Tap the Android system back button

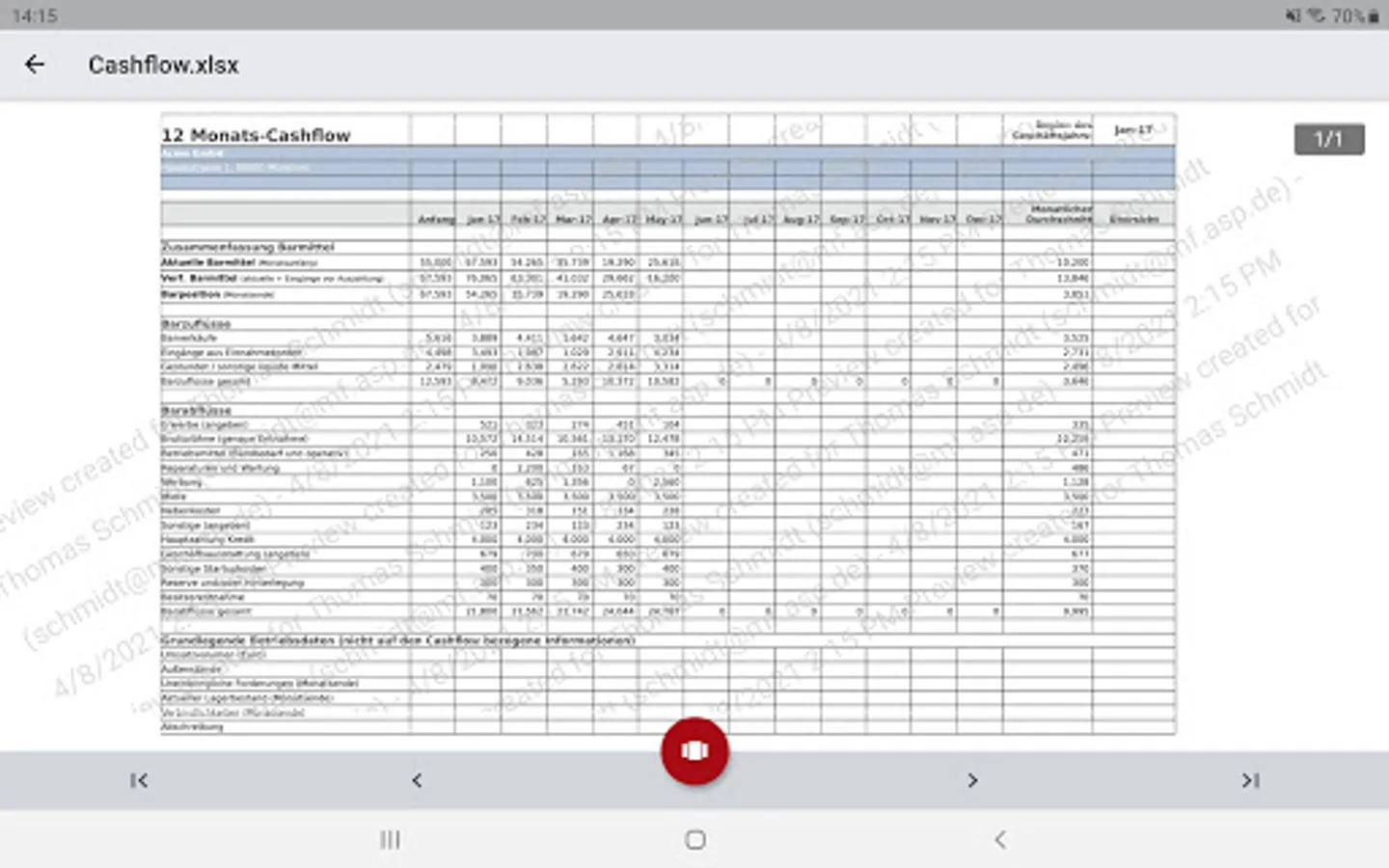(x=1000, y=839)
